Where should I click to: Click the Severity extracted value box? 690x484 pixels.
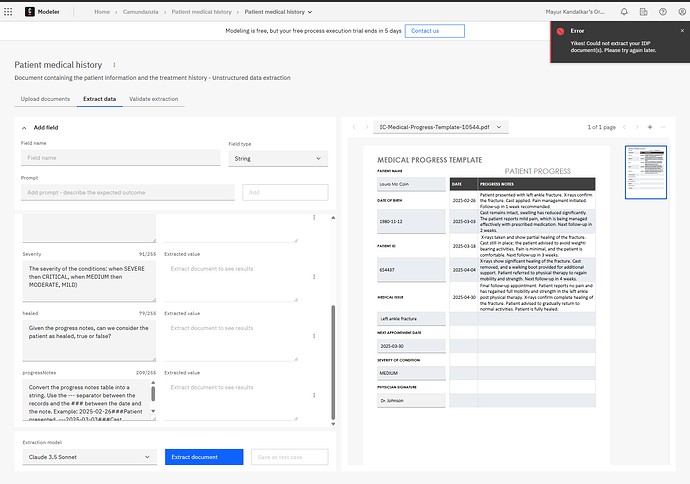231,281
